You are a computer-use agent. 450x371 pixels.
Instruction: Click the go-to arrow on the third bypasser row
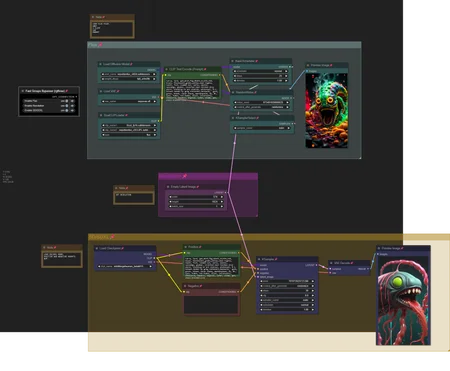click(x=73, y=110)
